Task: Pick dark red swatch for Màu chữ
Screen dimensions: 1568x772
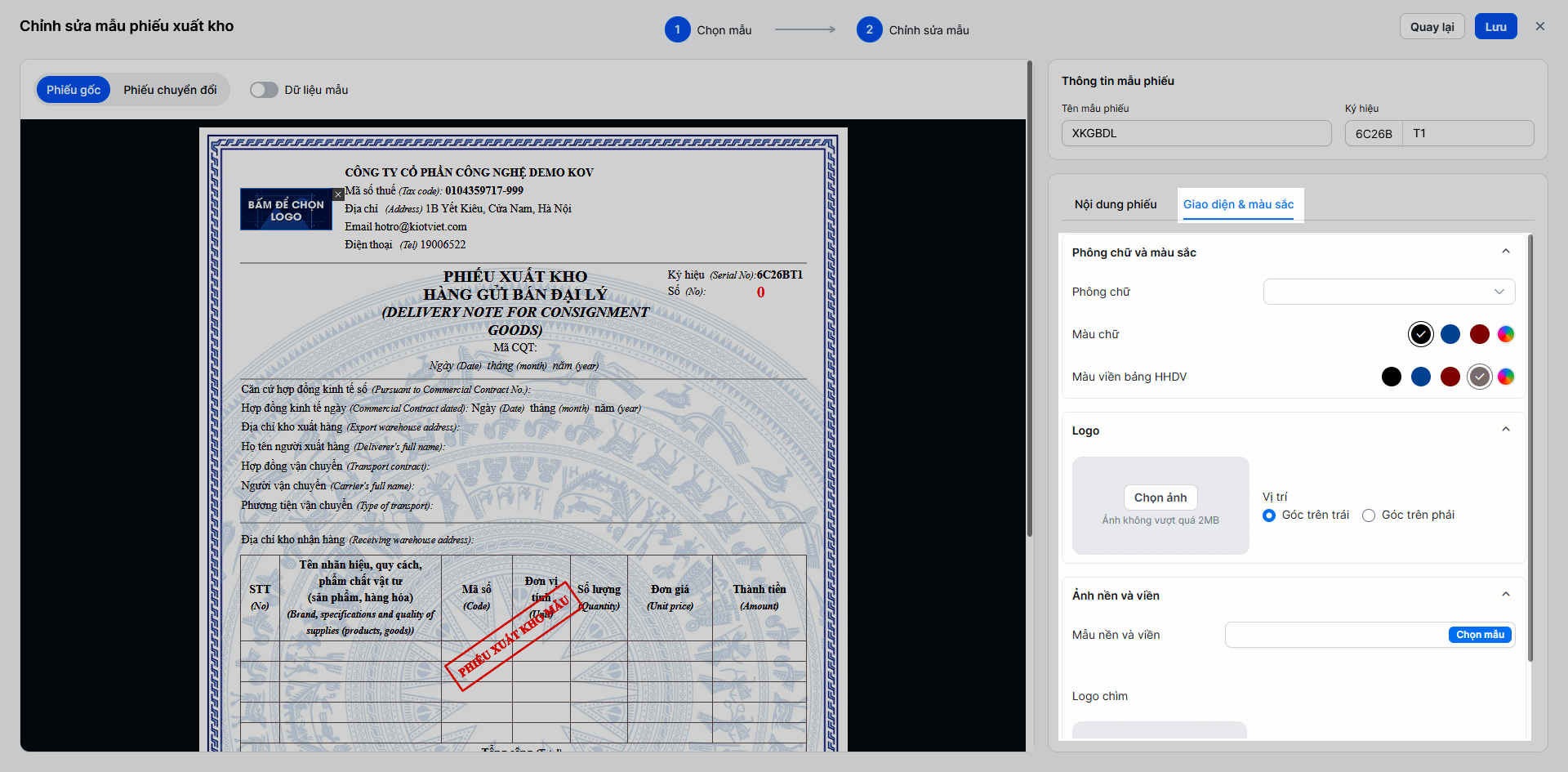Action: coord(1480,334)
